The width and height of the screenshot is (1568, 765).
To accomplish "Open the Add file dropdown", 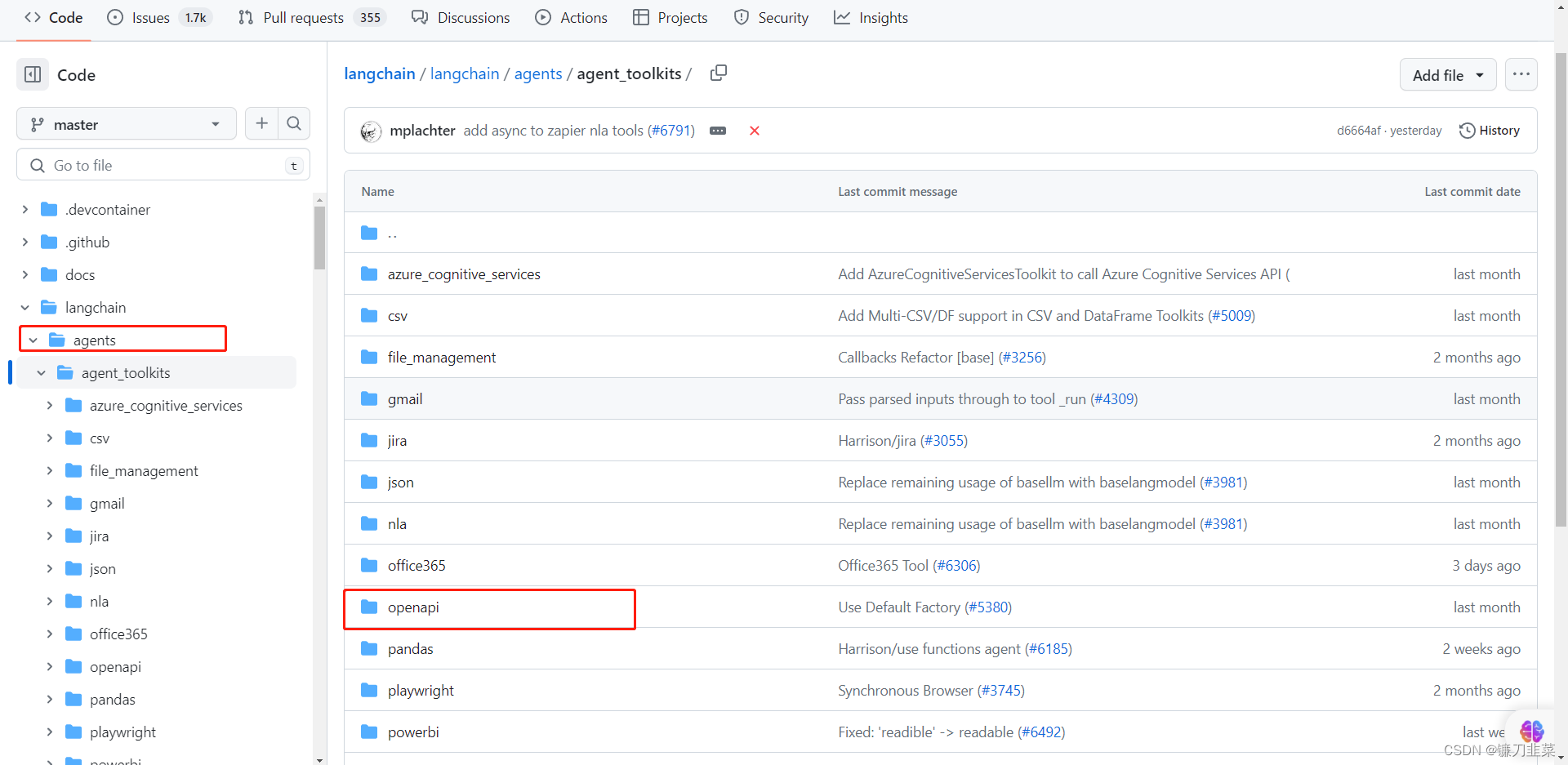I will pos(1448,75).
